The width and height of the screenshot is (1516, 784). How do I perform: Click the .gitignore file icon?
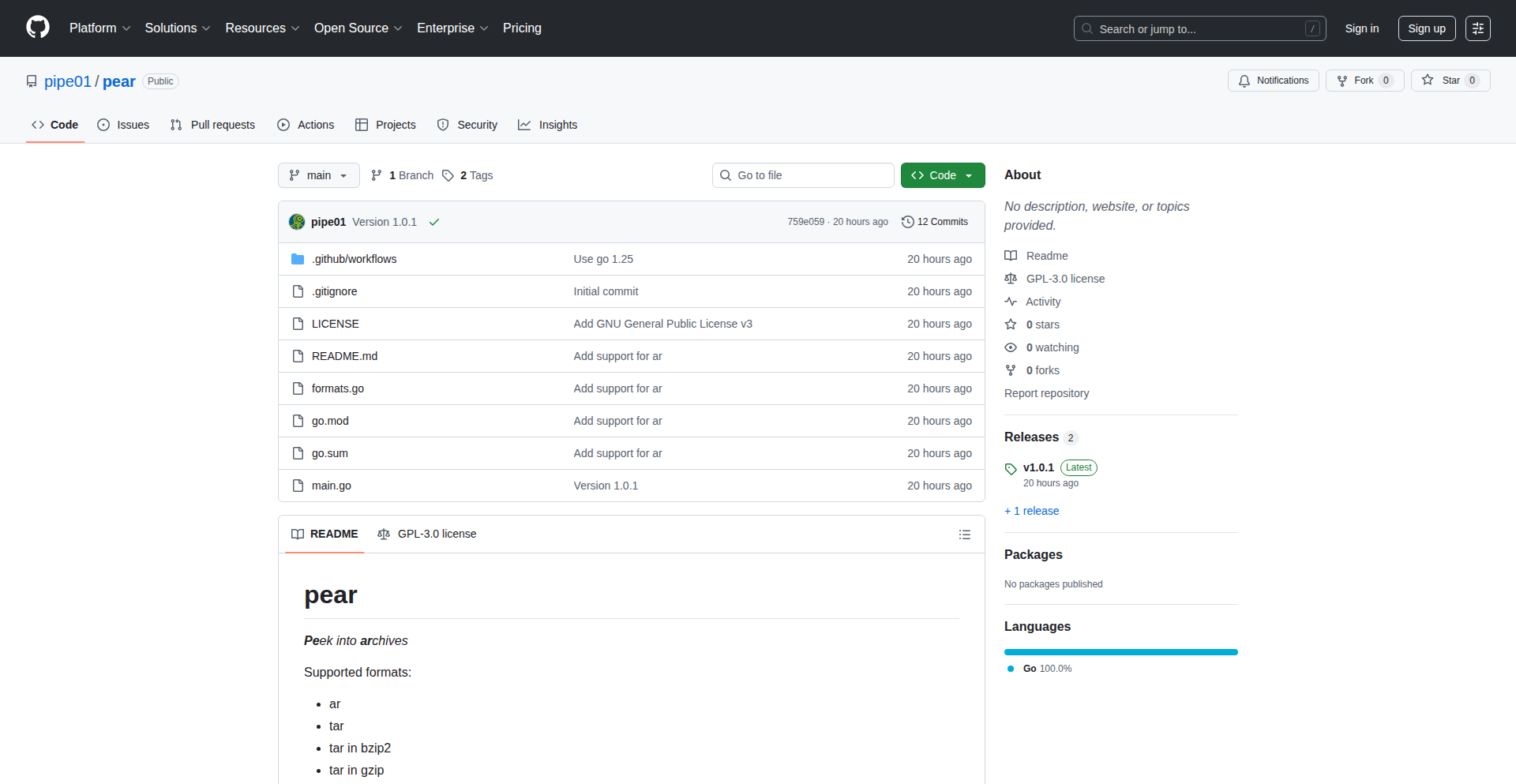[x=298, y=291]
